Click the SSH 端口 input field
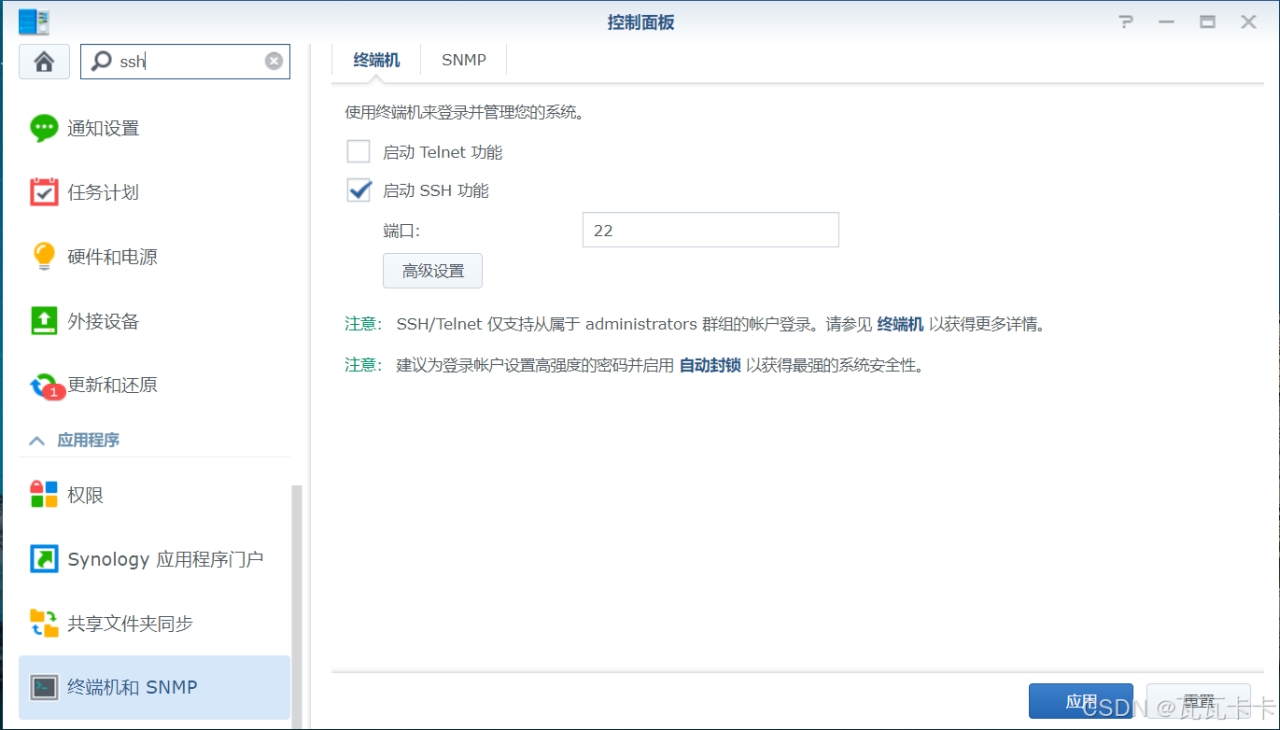Image resolution: width=1280 pixels, height=730 pixels. coord(710,230)
